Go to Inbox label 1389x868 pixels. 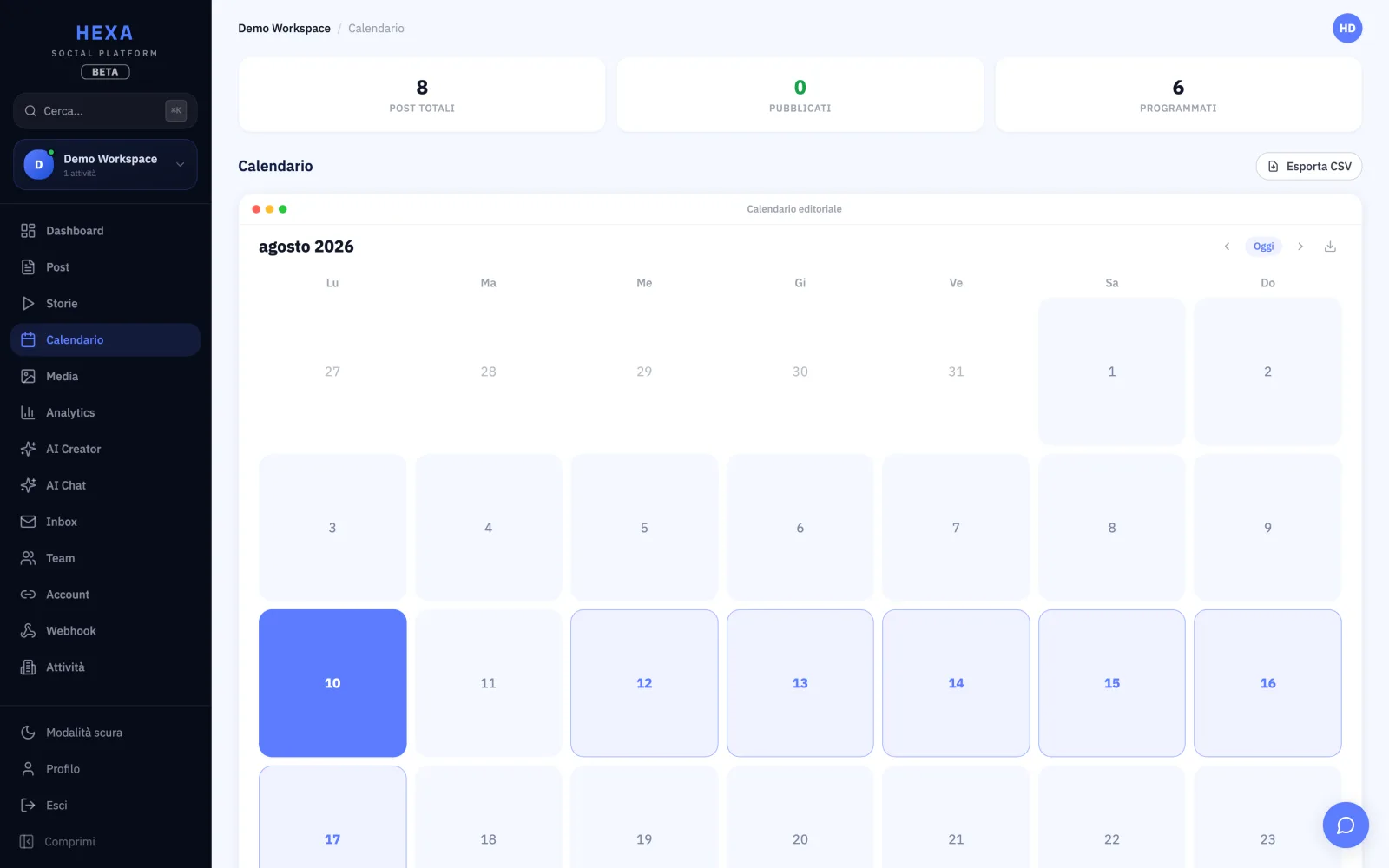tap(62, 522)
